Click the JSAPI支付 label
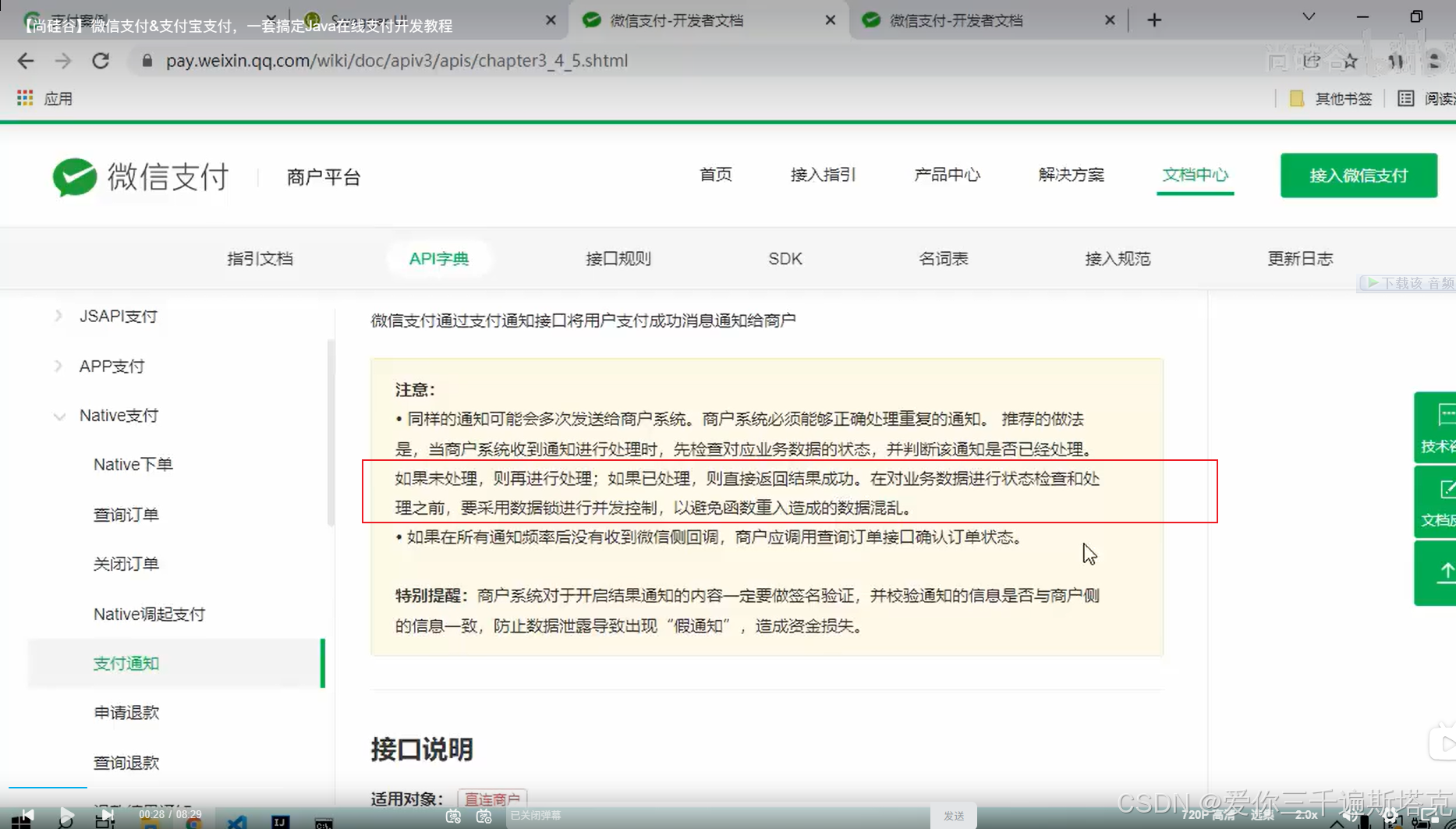1456x829 pixels. click(x=119, y=316)
